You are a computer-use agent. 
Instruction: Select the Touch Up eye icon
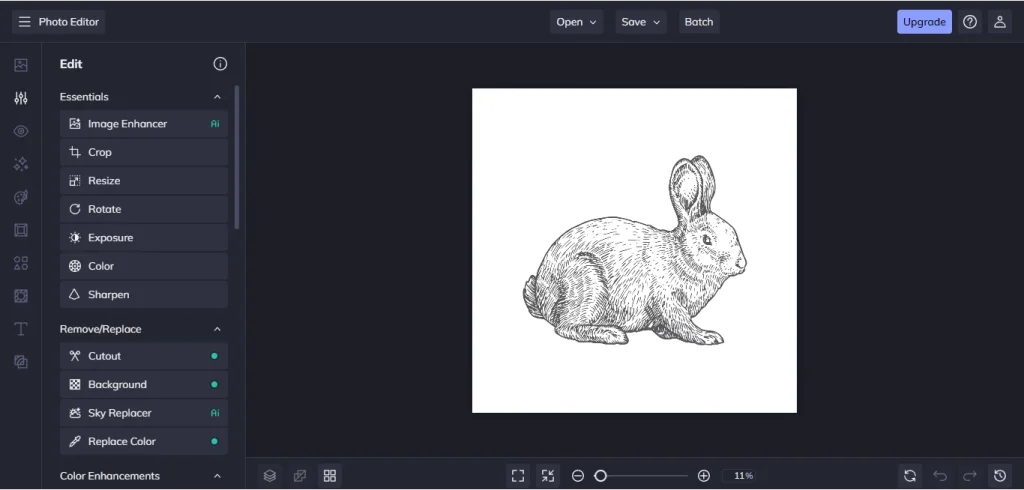[x=21, y=131]
